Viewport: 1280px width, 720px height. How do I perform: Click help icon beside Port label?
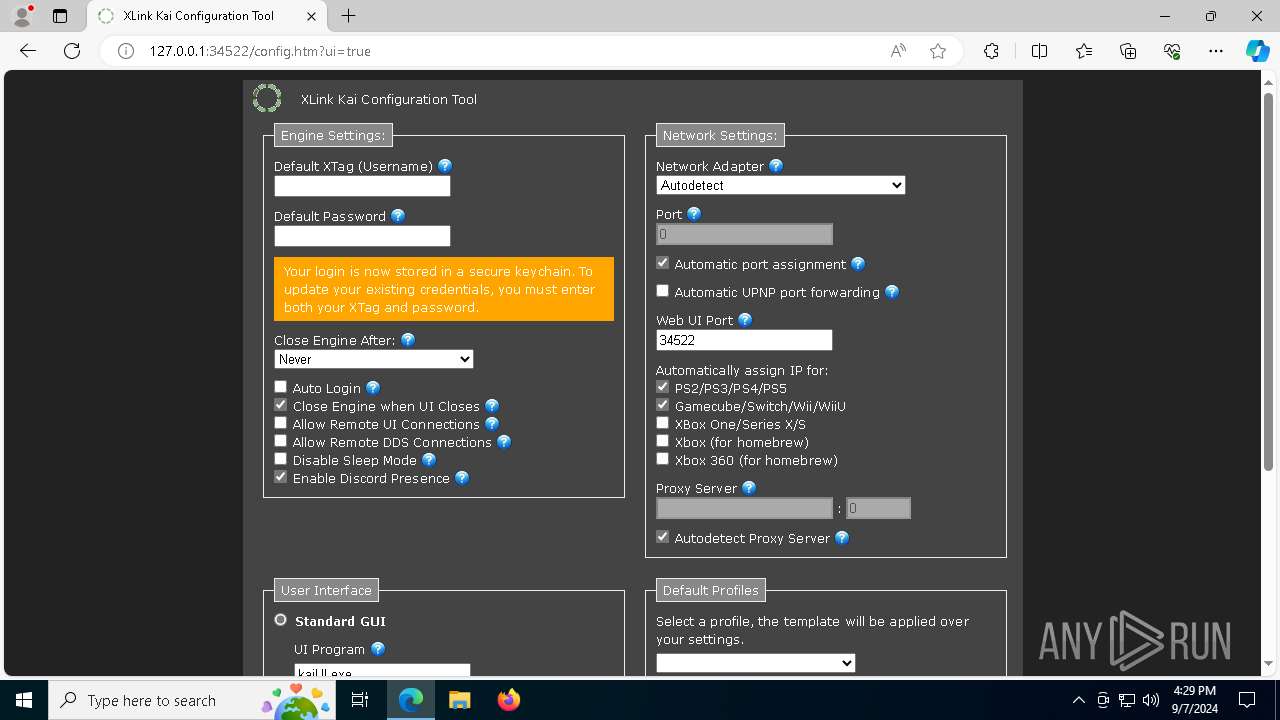(x=694, y=214)
